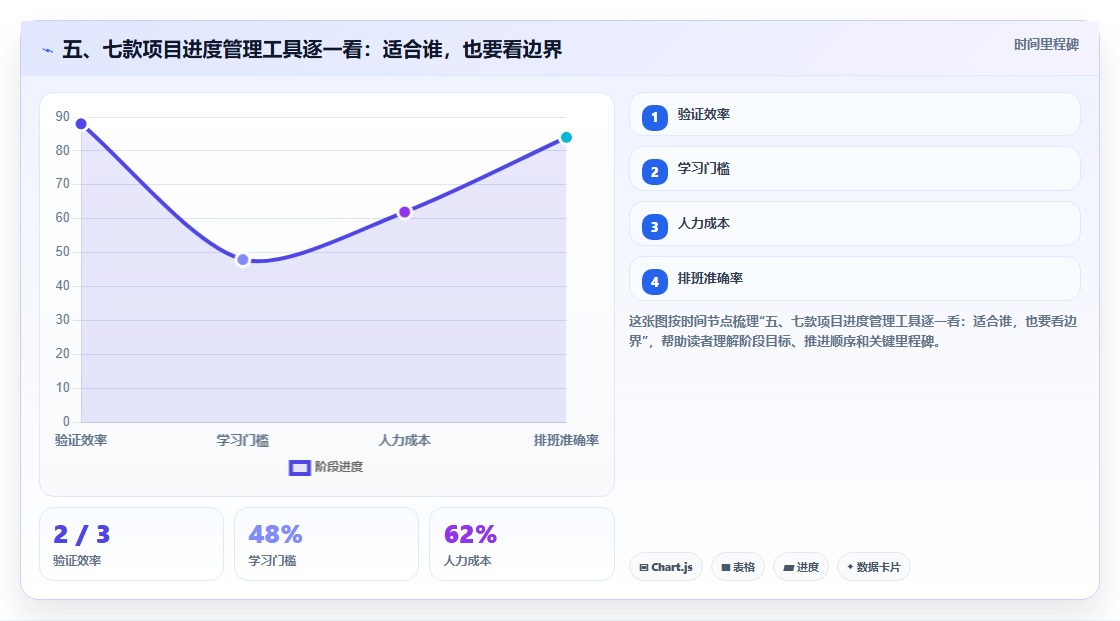Open the 验证效率 milestone row
Screen dimensions: 1120x621
click(x=854, y=114)
